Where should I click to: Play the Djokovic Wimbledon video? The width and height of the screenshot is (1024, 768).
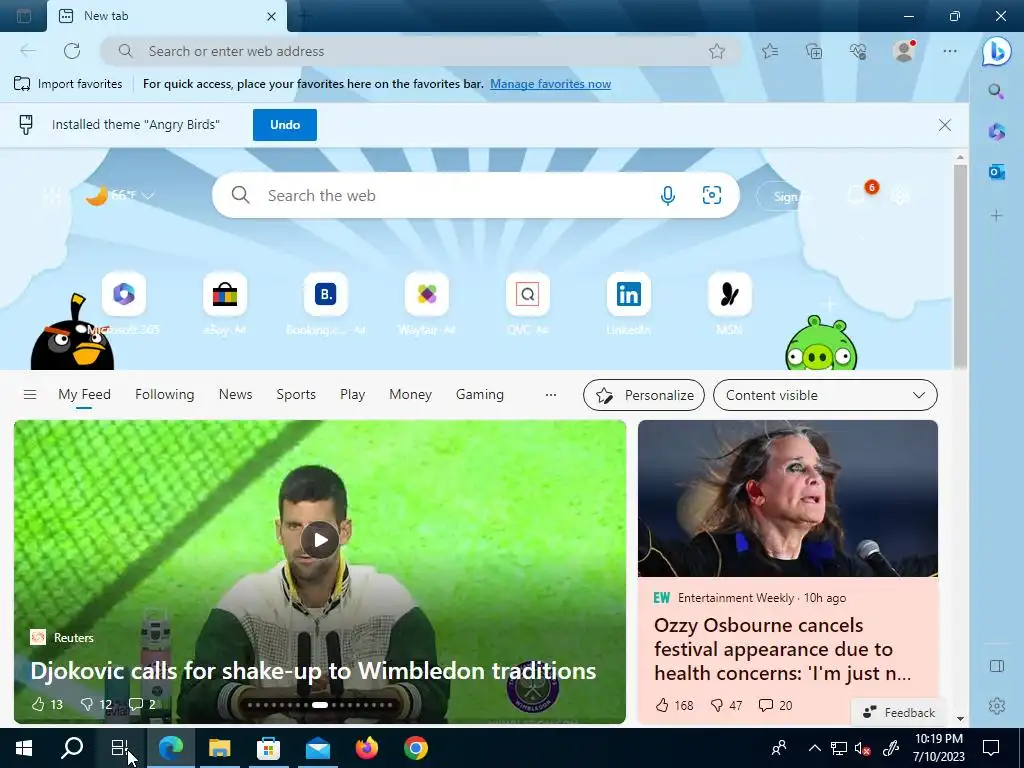[319, 539]
